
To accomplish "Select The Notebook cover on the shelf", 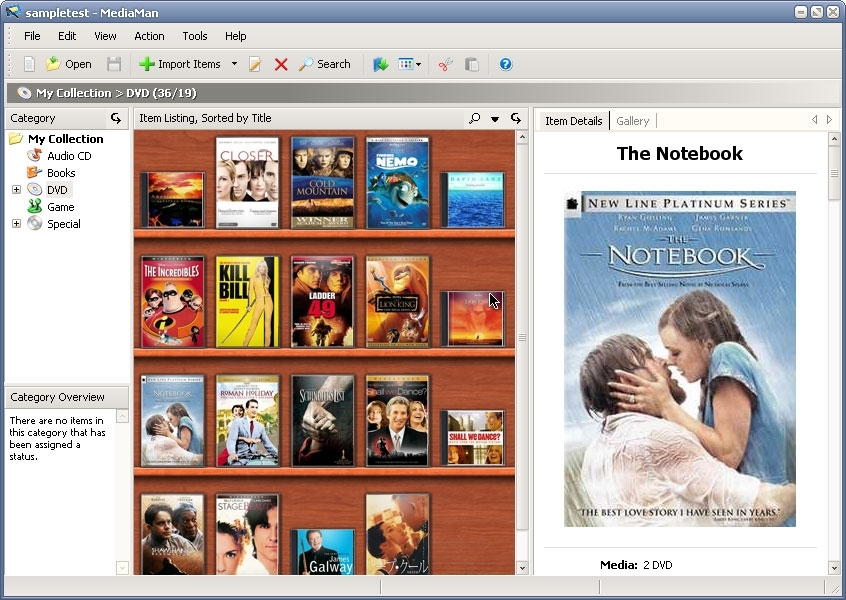I will pos(173,421).
